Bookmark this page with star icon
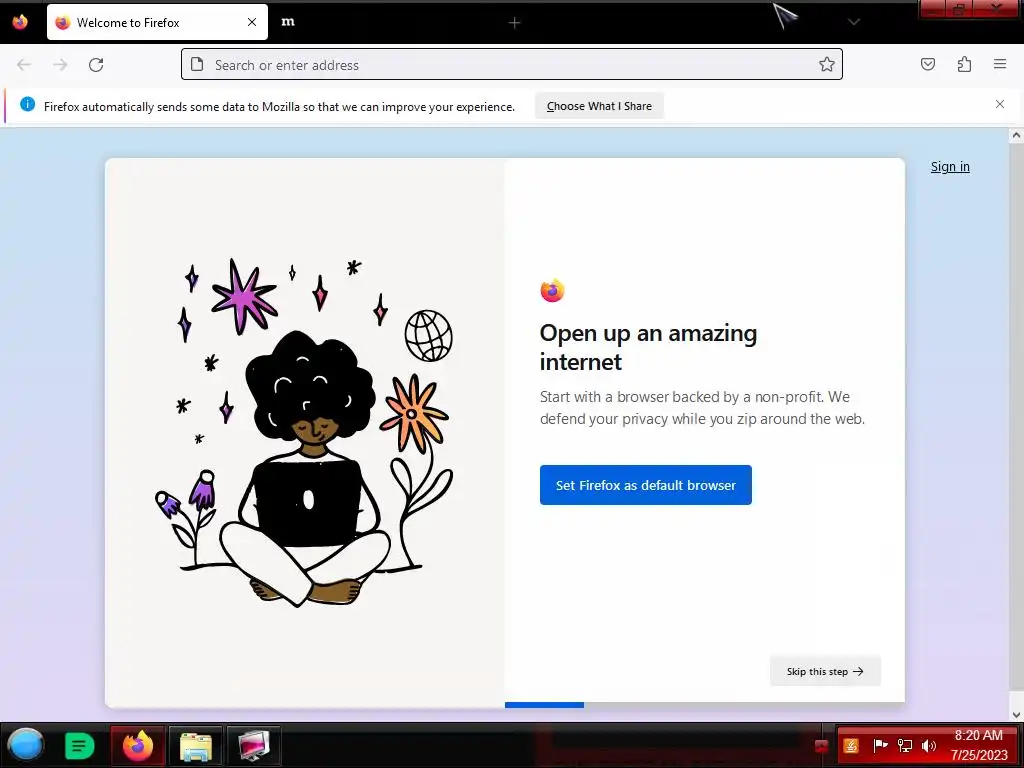 point(827,64)
